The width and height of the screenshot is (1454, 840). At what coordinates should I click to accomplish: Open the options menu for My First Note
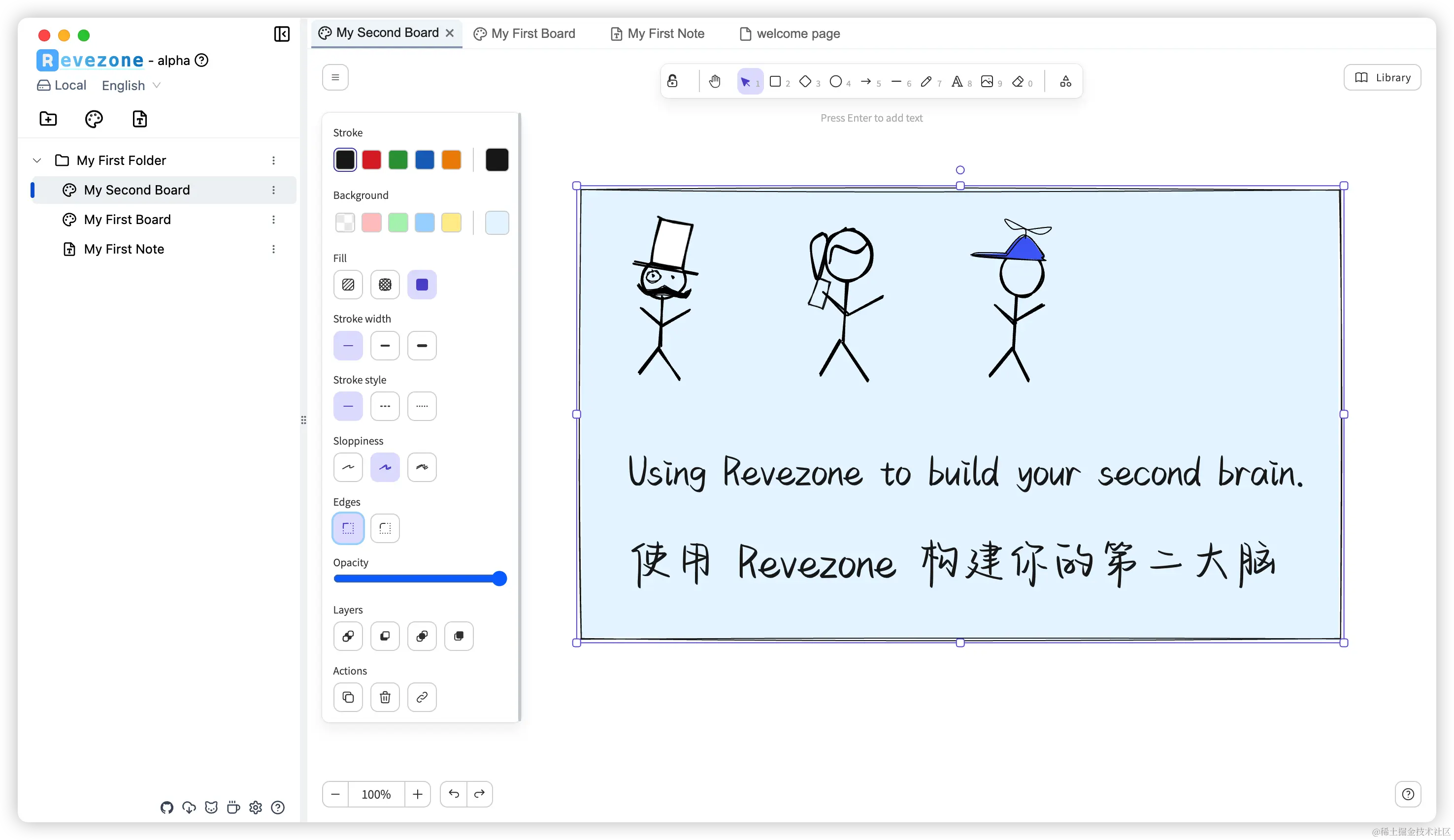tap(274, 249)
